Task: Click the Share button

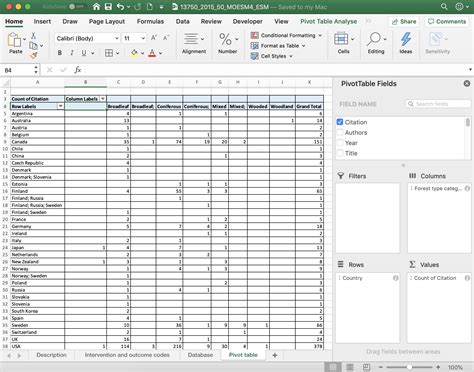Action: [404, 21]
